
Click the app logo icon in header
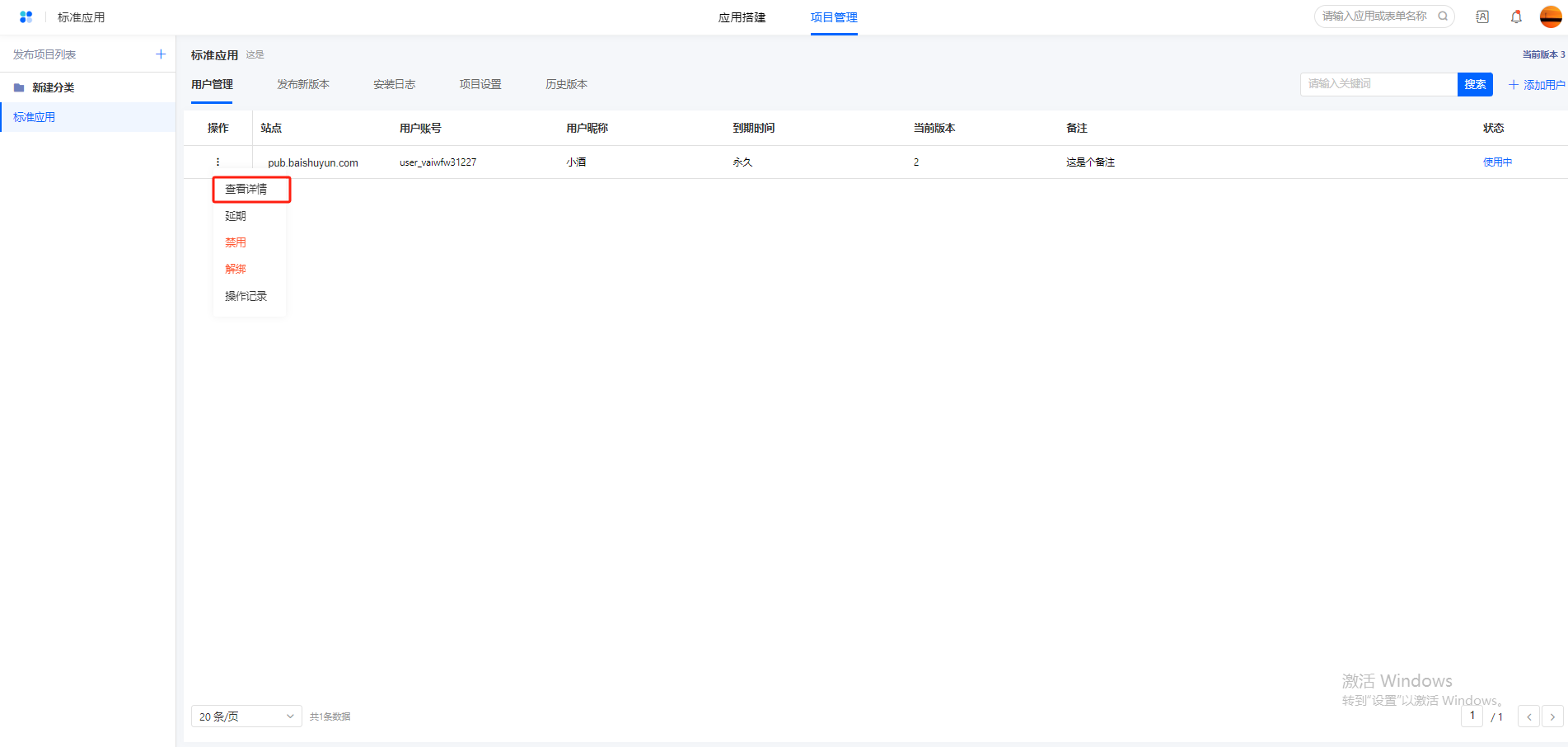(26, 16)
